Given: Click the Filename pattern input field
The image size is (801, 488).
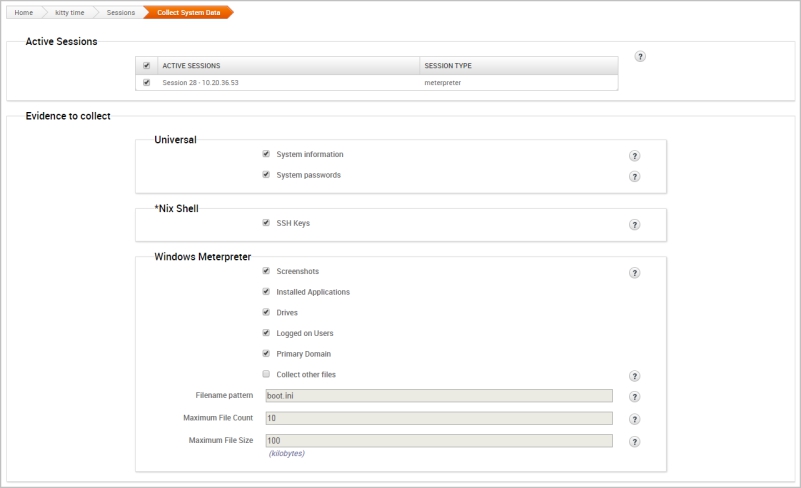Looking at the screenshot, I should pos(439,396).
